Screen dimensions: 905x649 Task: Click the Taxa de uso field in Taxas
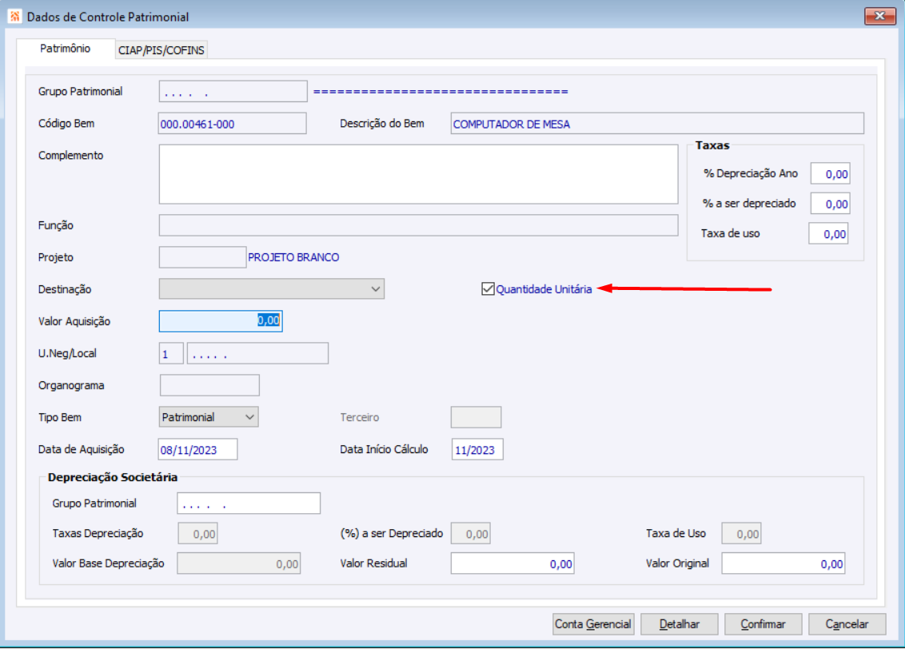[x=828, y=233]
